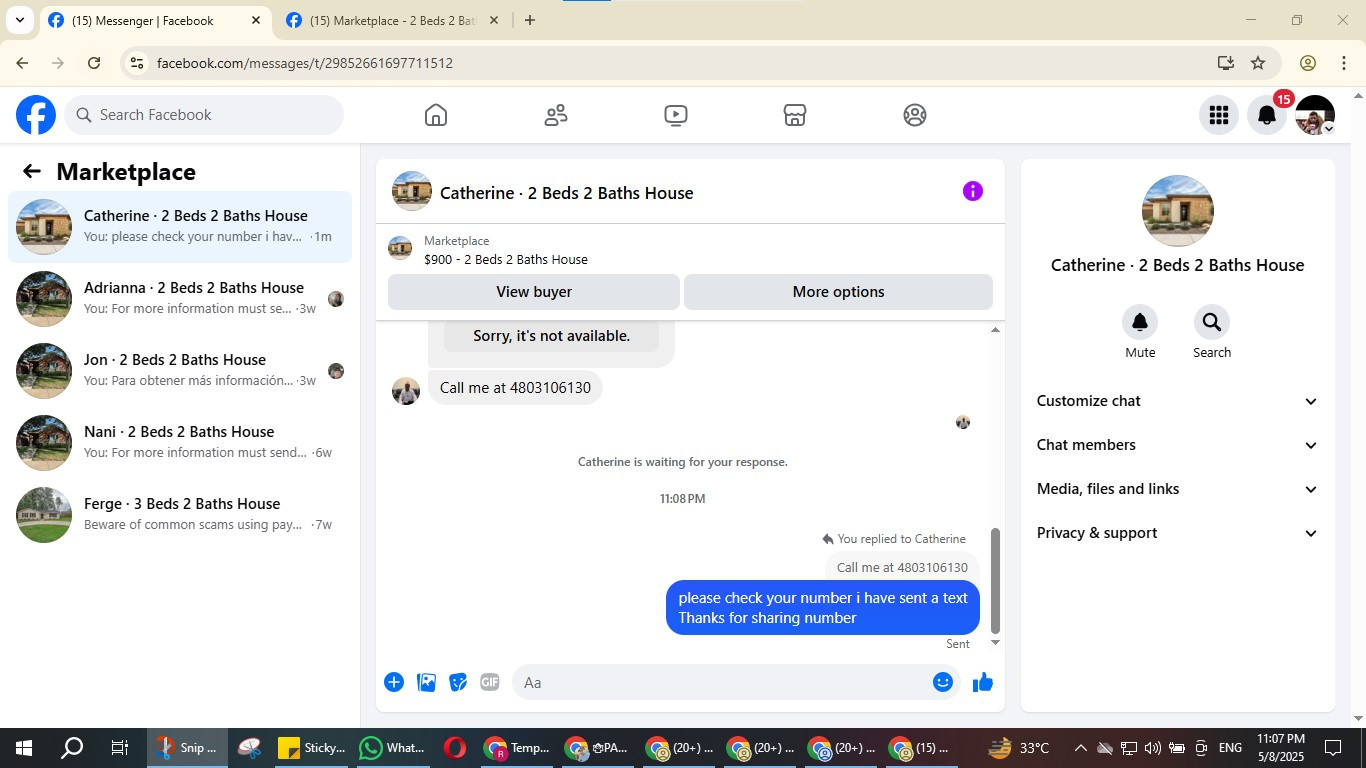The width and height of the screenshot is (1366, 768).
Task: Bookmark this page with the star icon
Action: point(1258,63)
